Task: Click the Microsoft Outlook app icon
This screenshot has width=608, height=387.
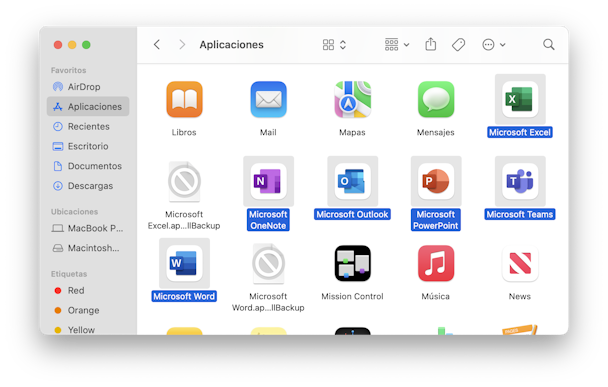Action: pyautogui.click(x=352, y=181)
